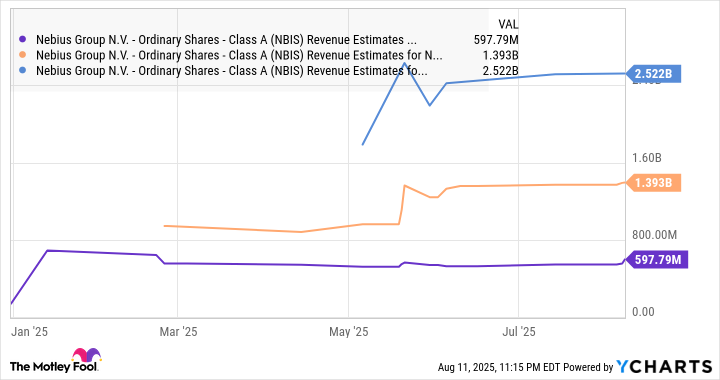This screenshot has width=720, height=380.
Task: Click the Jan '25 axis label
Action: (29, 332)
